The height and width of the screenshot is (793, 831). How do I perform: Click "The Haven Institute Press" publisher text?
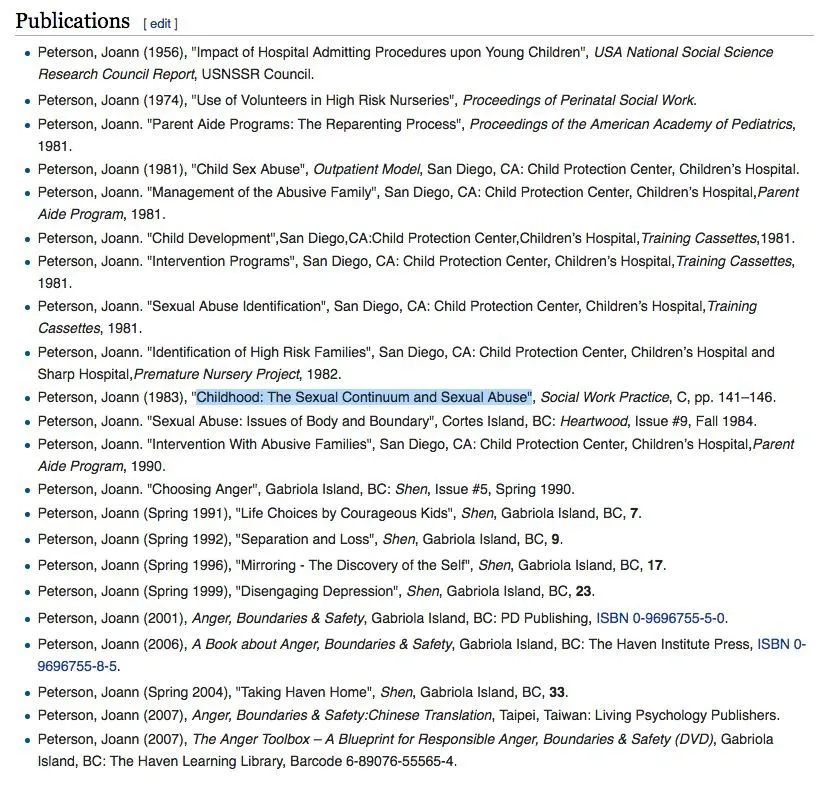tap(669, 644)
